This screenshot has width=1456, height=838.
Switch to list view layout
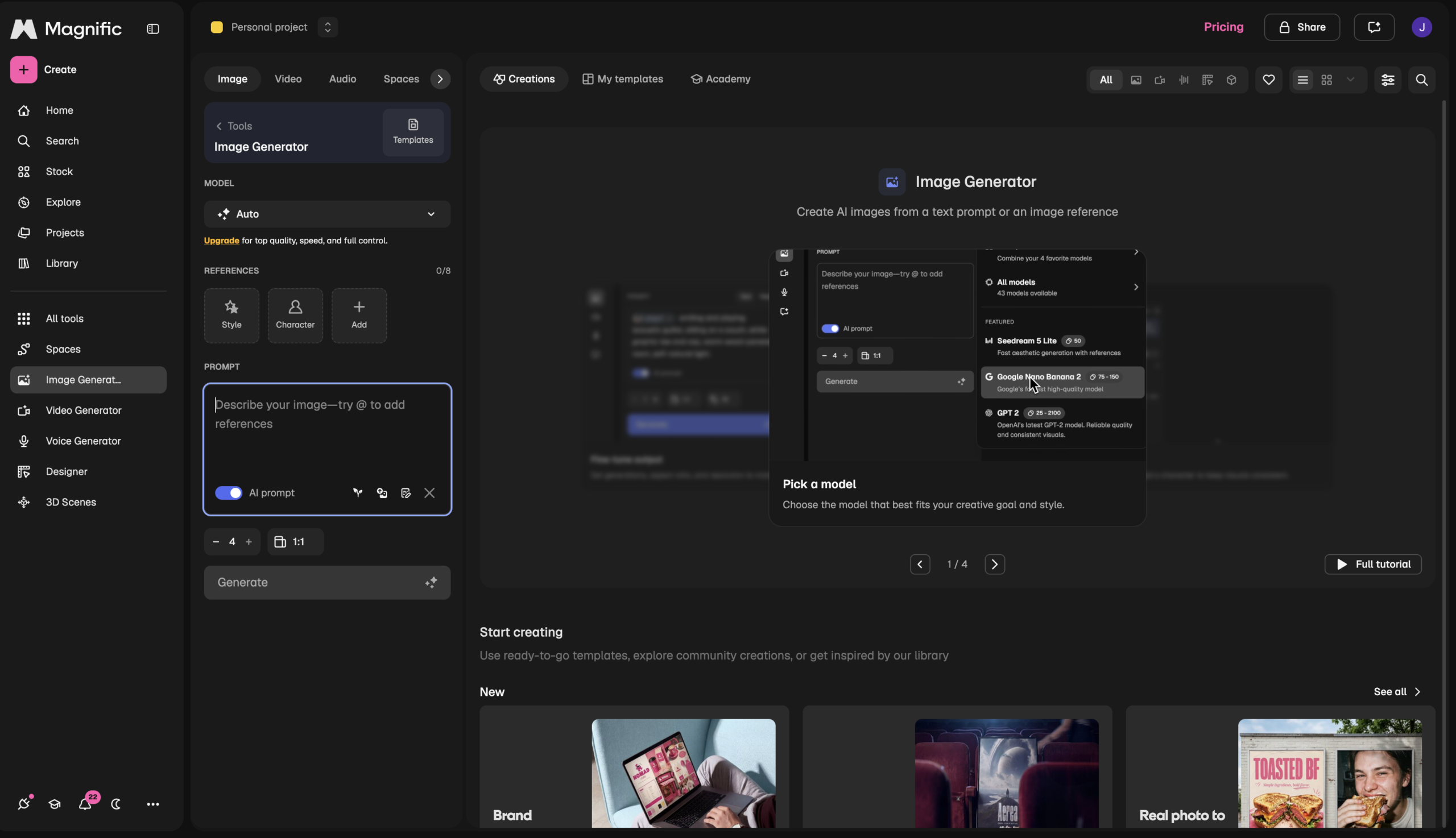click(x=1303, y=80)
